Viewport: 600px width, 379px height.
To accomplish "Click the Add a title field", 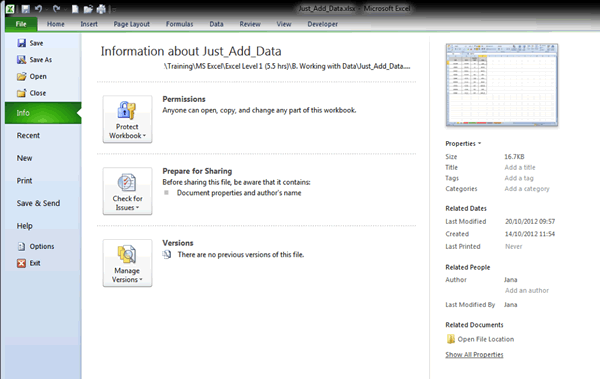I will pyautogui.click(x=520, y=167).
